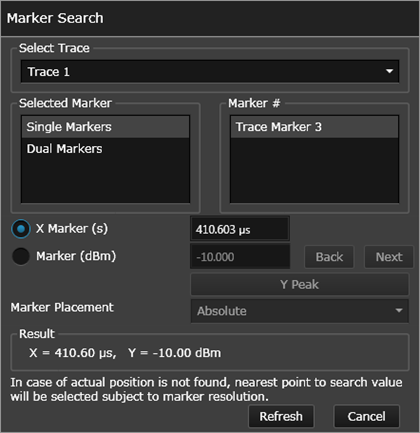Screen dimensions: 420x433
Task: Click the Result X and Y readout
Action: (125, 353)
